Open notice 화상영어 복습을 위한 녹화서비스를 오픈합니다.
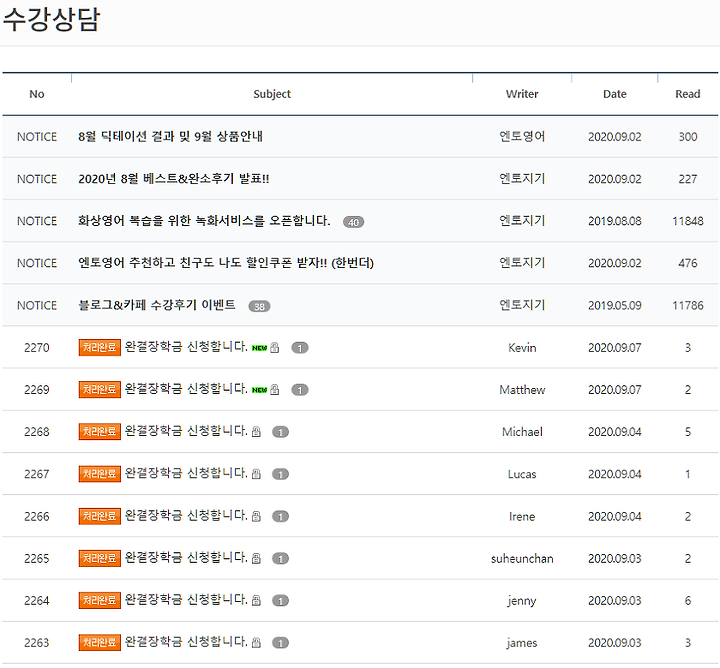The image size is (720, 668). point(204,221)
